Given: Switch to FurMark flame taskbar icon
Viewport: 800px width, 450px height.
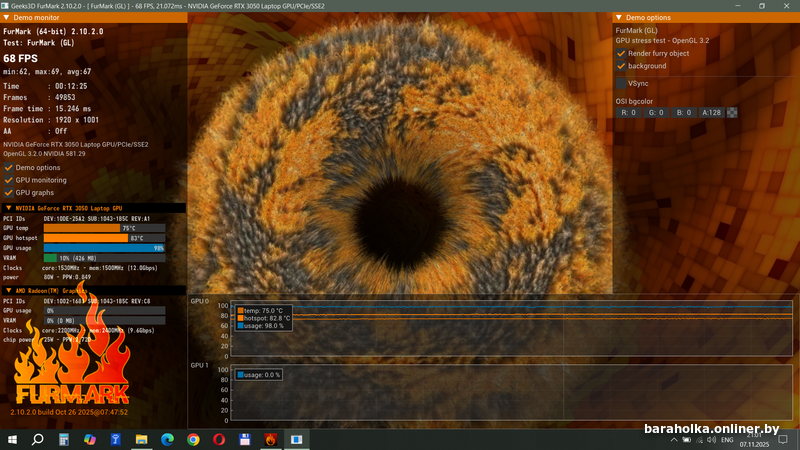Looking at the screenshot, I should tap(271, 439).
